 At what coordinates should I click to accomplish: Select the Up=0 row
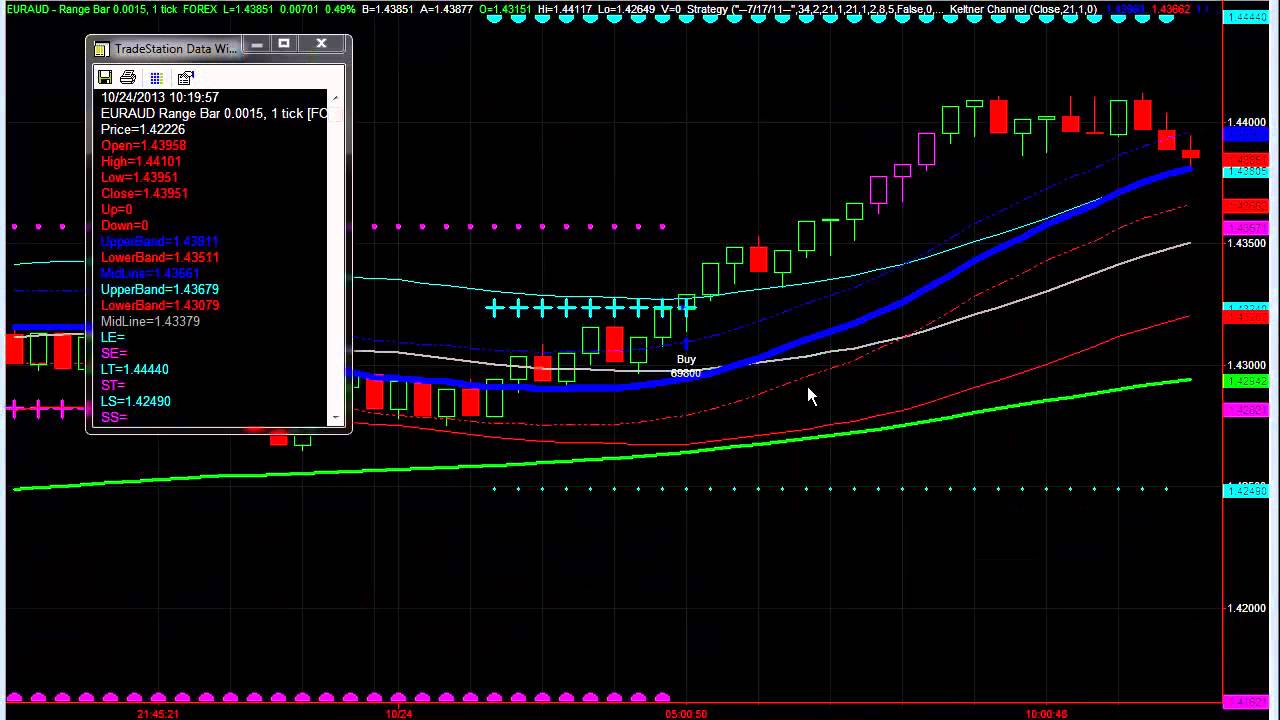[117, 209]
